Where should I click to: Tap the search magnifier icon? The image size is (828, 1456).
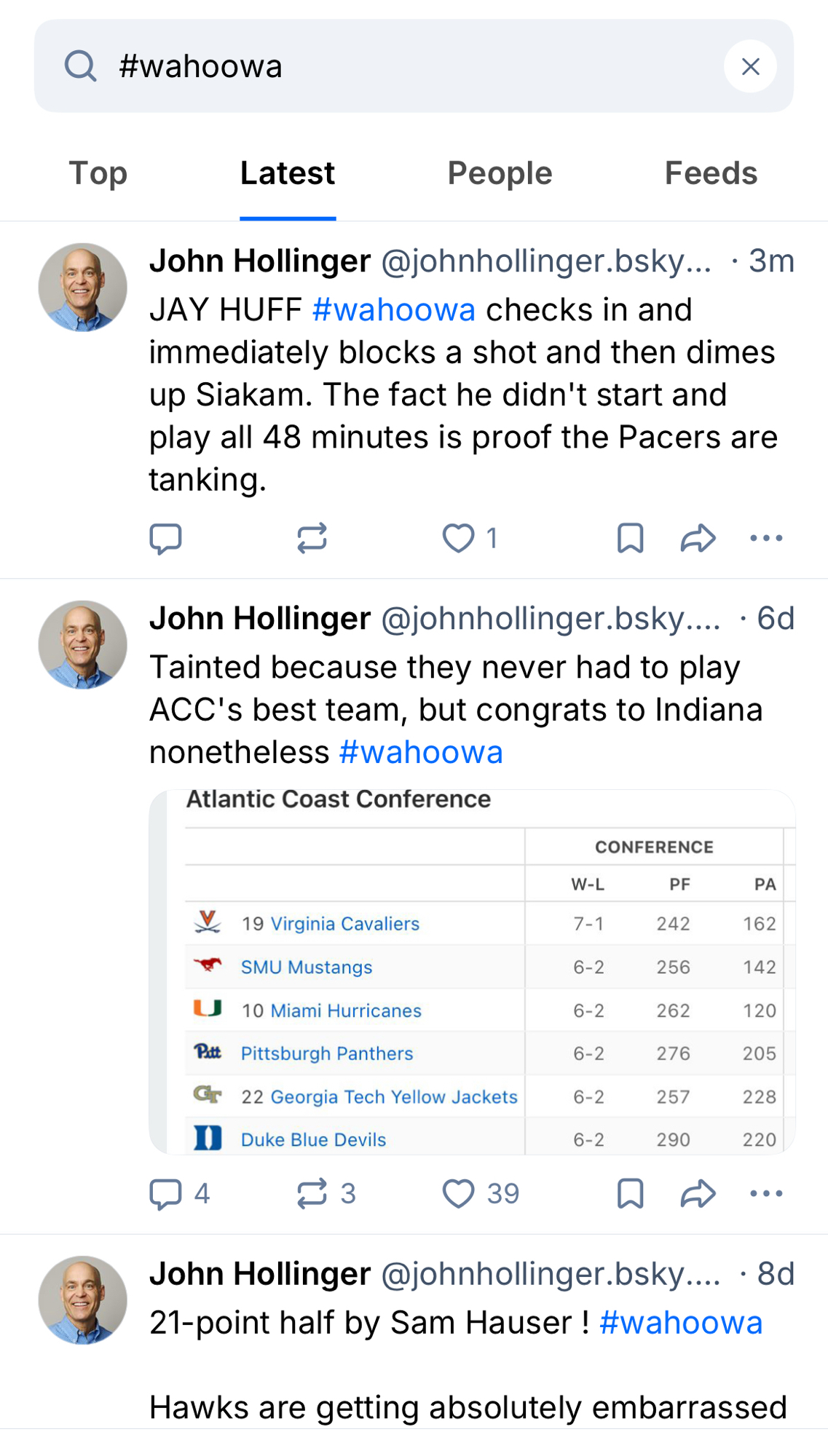click(x=80, y=66)
